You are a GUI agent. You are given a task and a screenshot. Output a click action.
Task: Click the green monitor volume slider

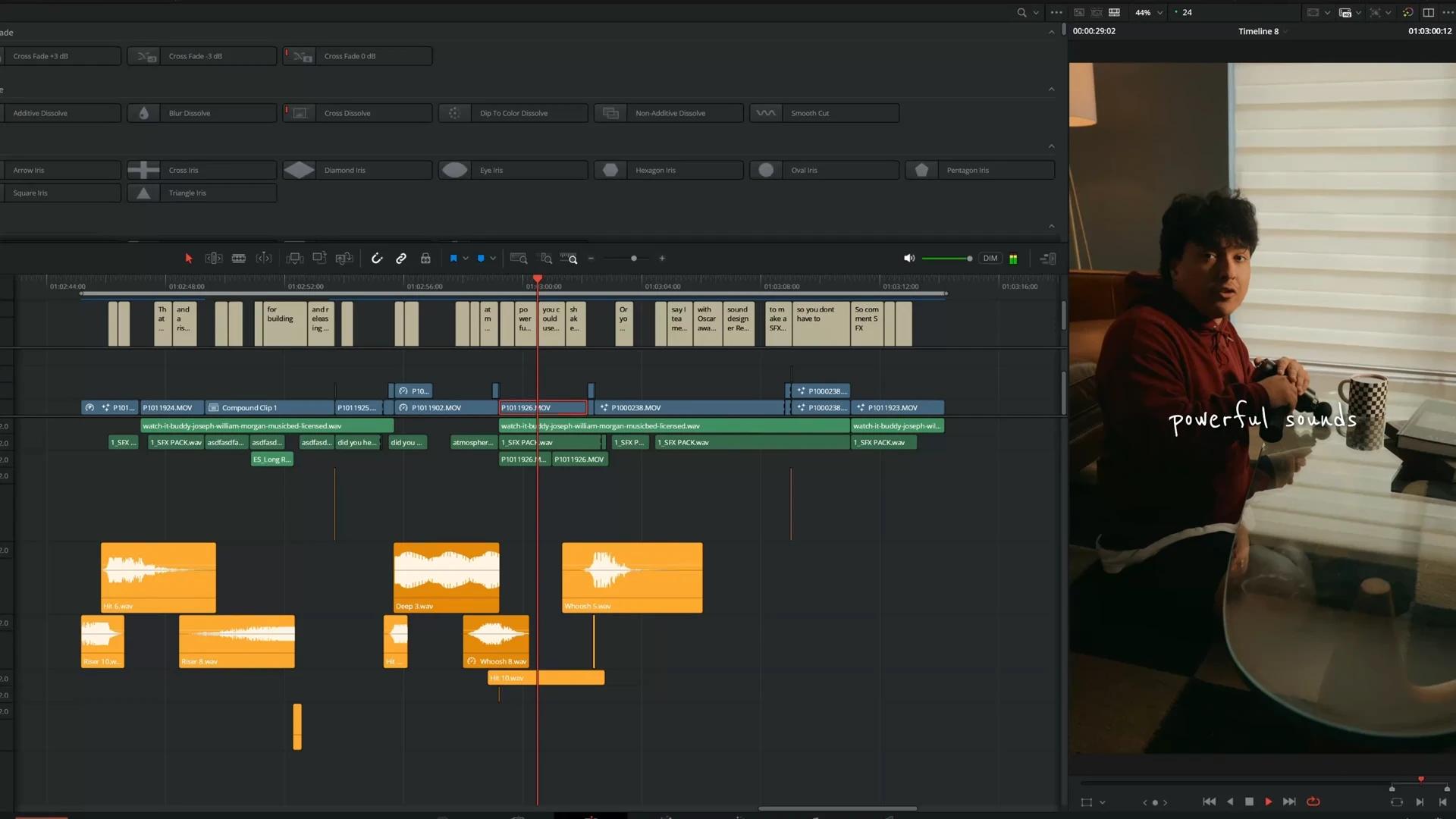(946, 259)
